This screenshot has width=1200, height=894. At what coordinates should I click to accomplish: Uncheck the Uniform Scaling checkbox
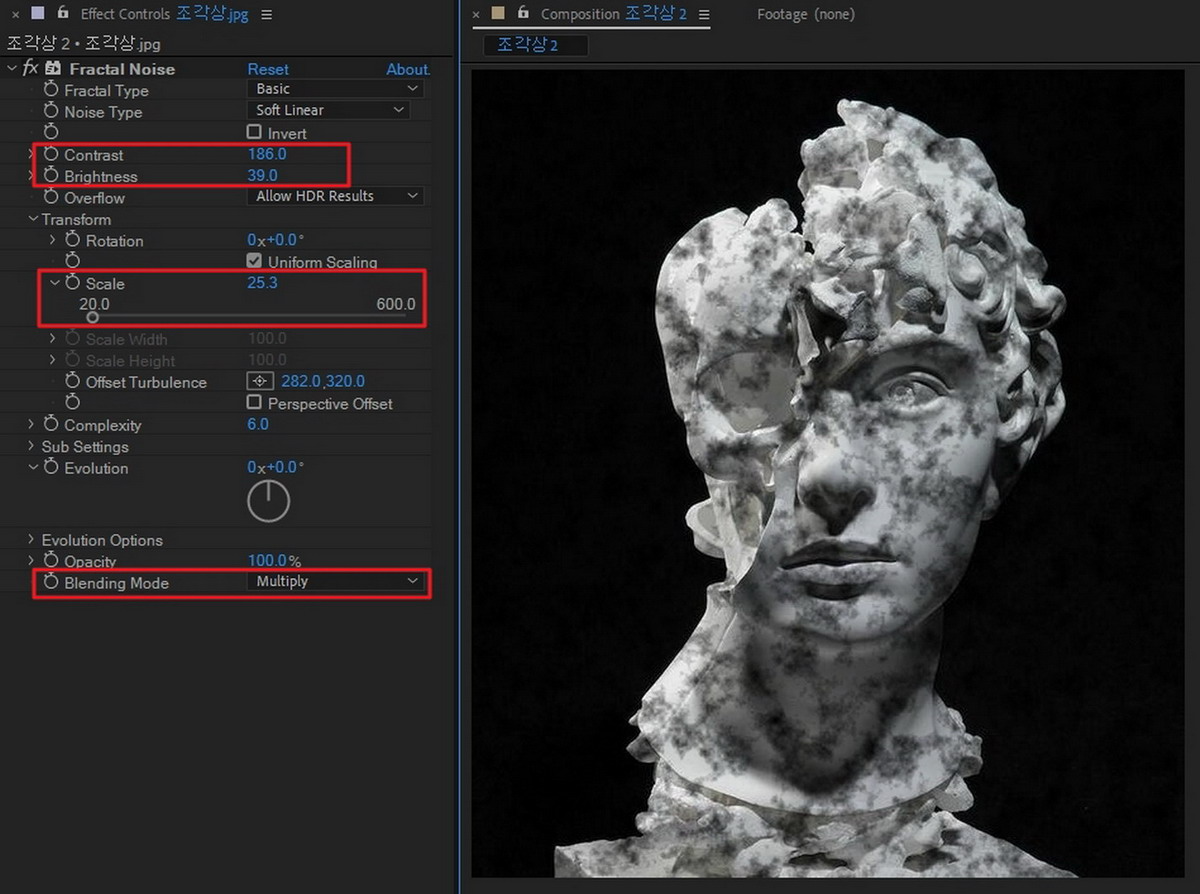(254, 261)
